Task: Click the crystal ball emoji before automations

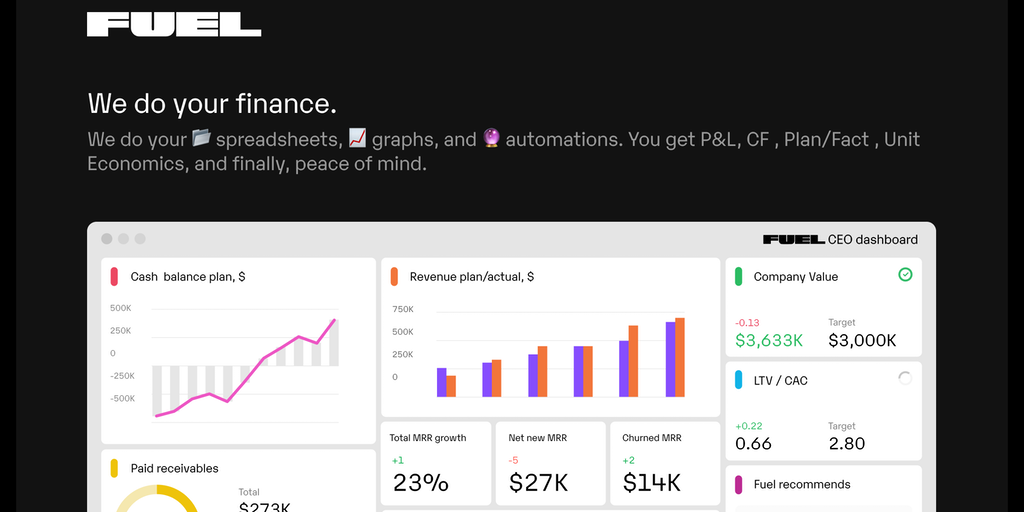Action: [491, 138]
